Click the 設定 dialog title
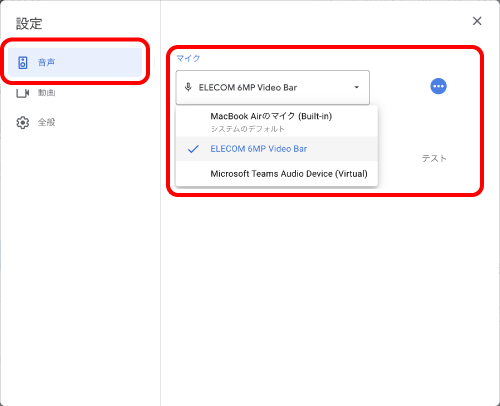 pyautogui.click(x=29, y=24)
